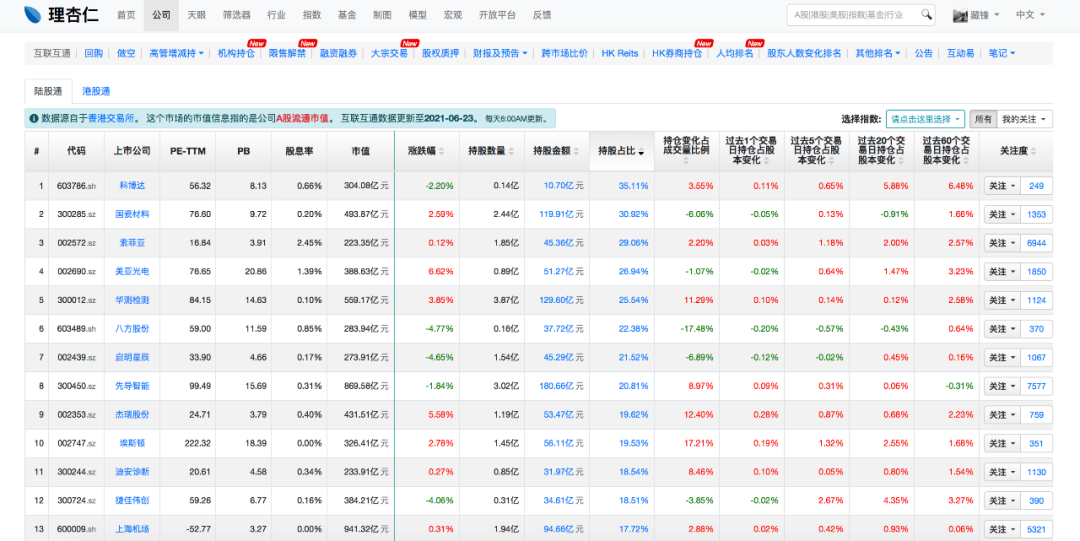
Task: Open the 开放平台 nav item
Action: tap(497, 14)
